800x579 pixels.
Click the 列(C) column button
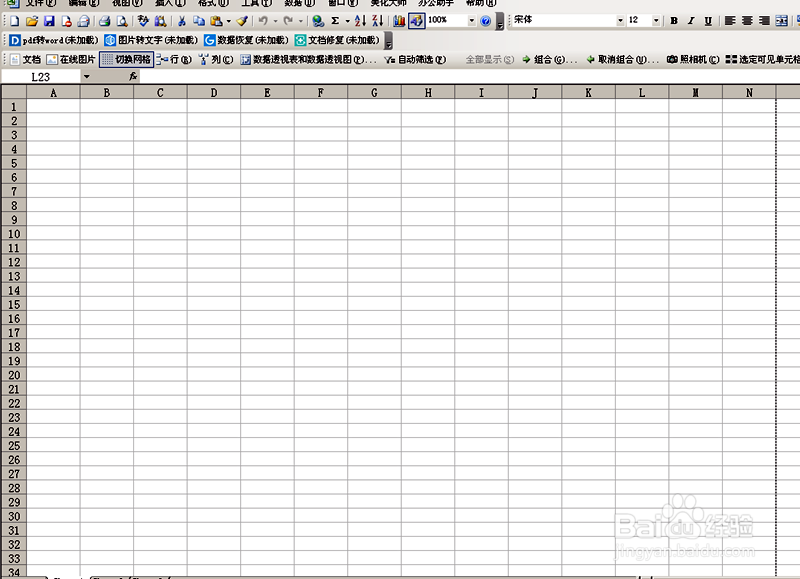[216, 60]
